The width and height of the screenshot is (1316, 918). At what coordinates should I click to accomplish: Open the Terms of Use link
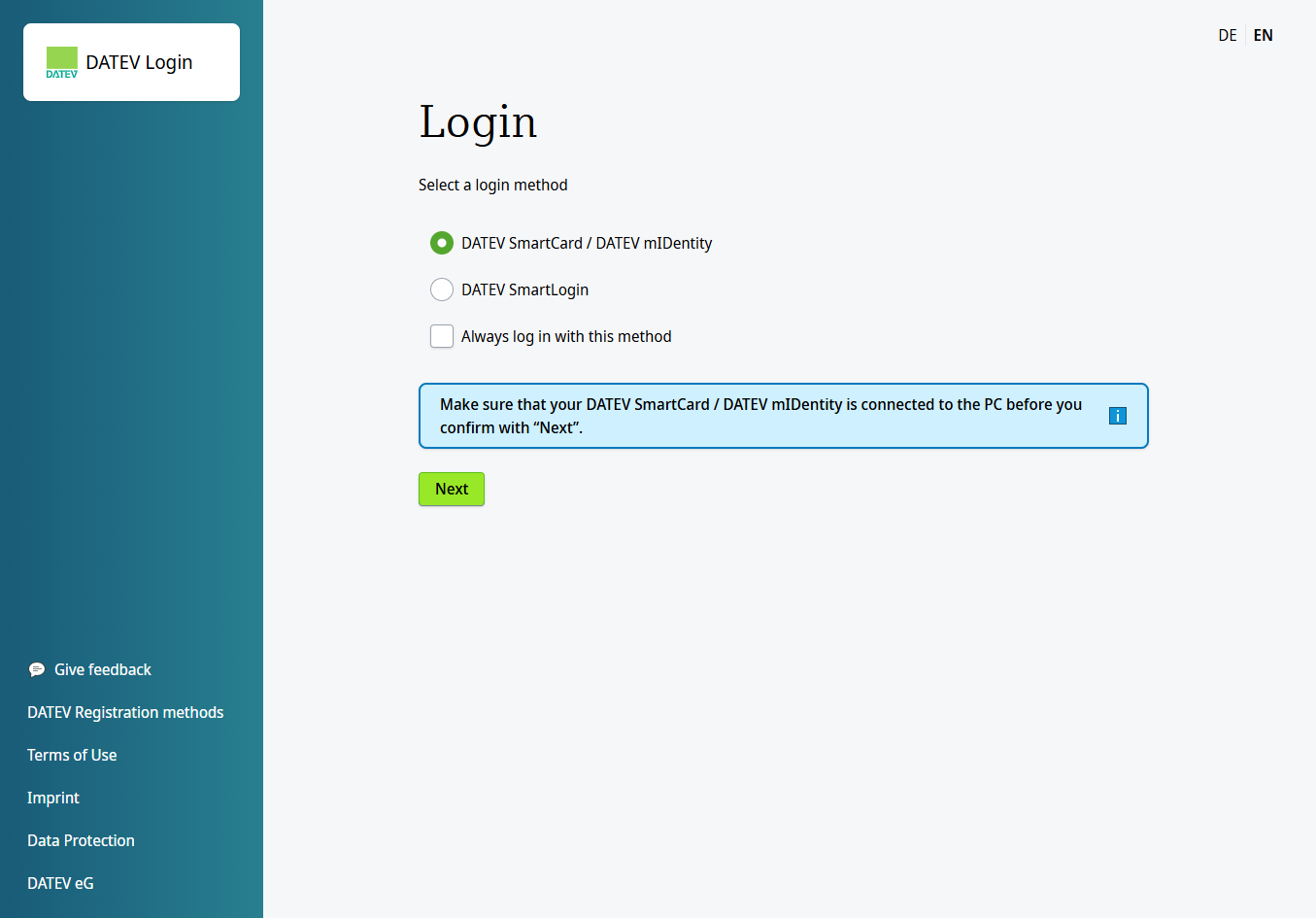[72, 755]
